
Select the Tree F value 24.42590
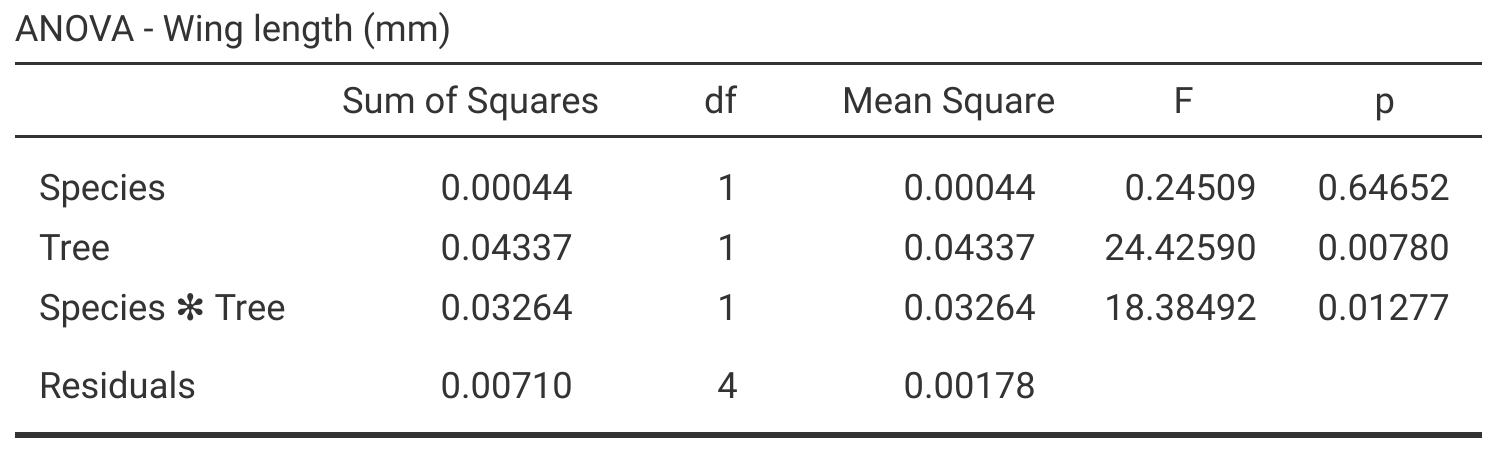pyautogui.click(x=1179, y=247)
